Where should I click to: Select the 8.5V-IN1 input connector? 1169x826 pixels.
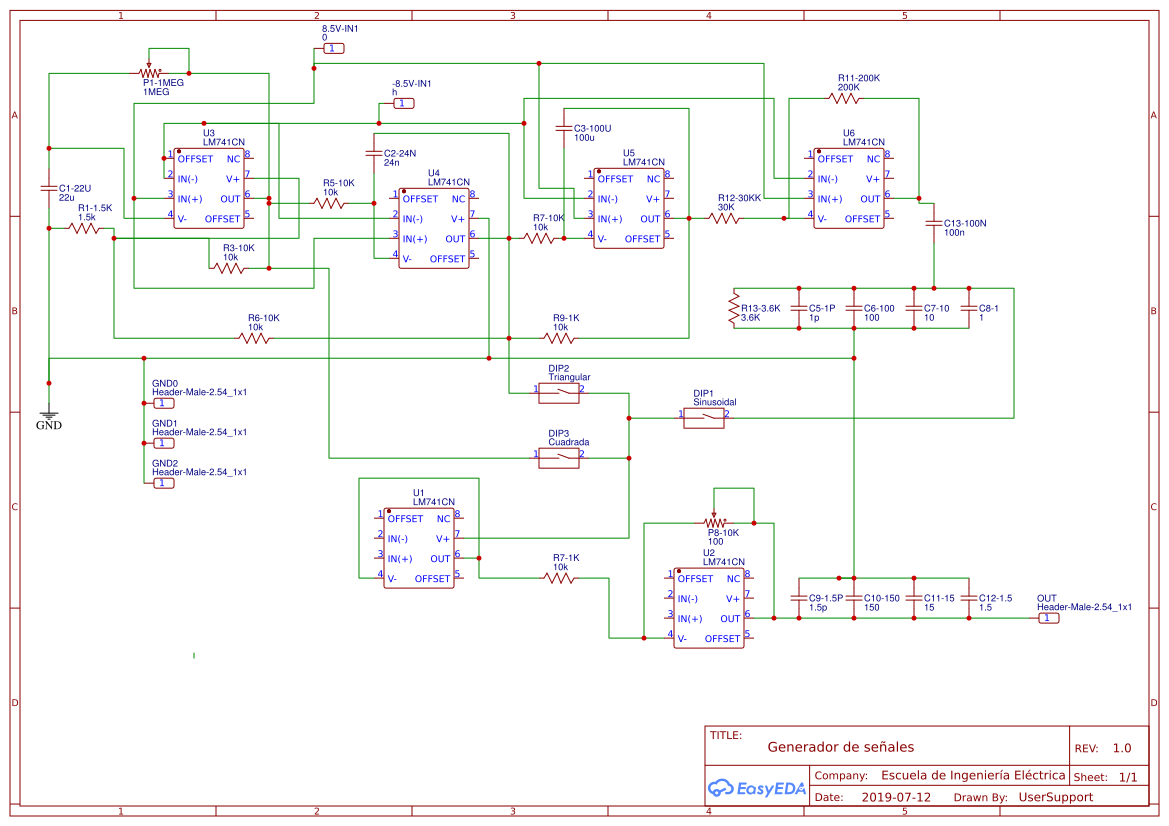[333, 48]
